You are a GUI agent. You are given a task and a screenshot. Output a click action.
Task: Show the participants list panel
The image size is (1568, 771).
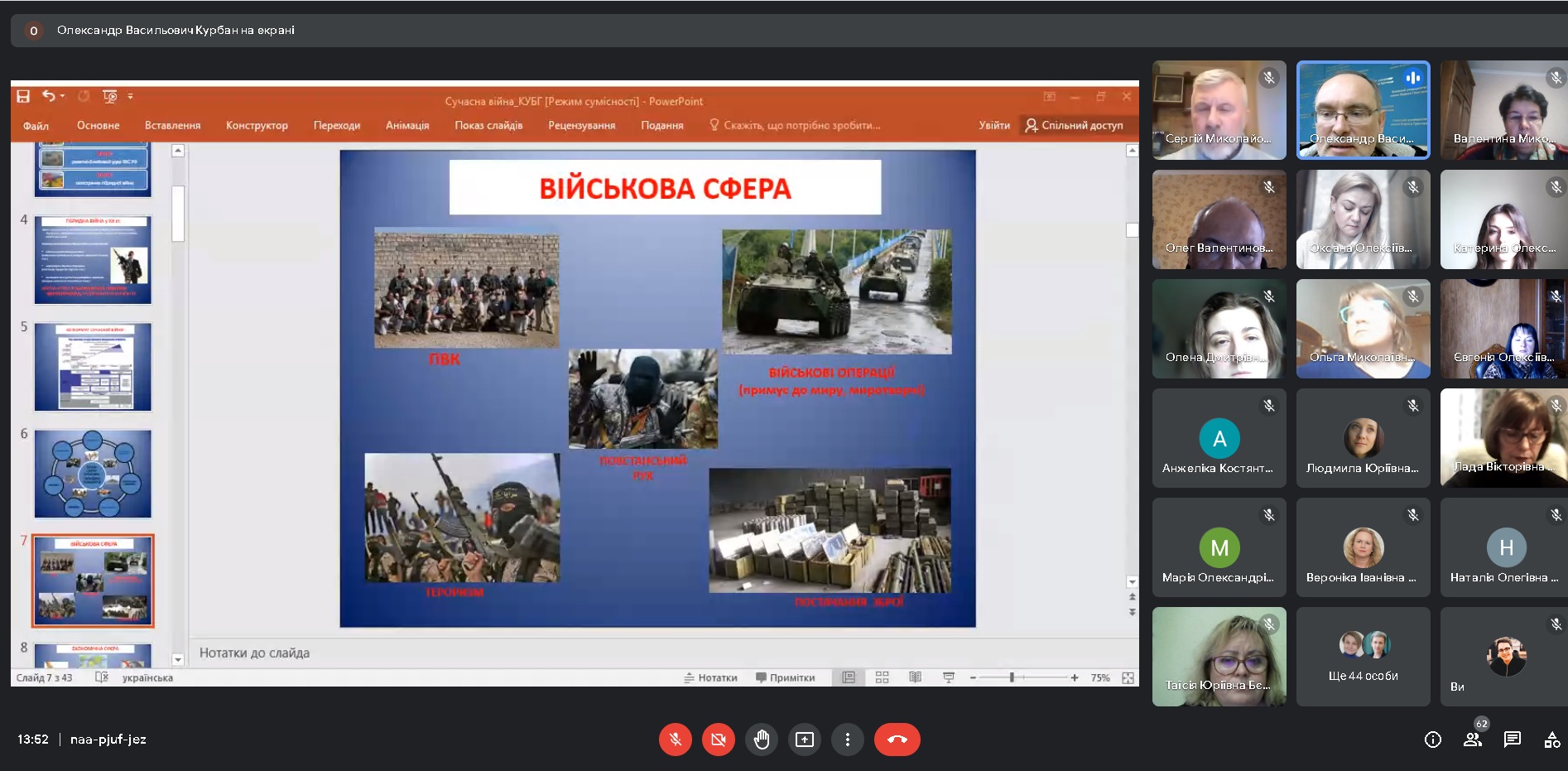coord(1473,740)
